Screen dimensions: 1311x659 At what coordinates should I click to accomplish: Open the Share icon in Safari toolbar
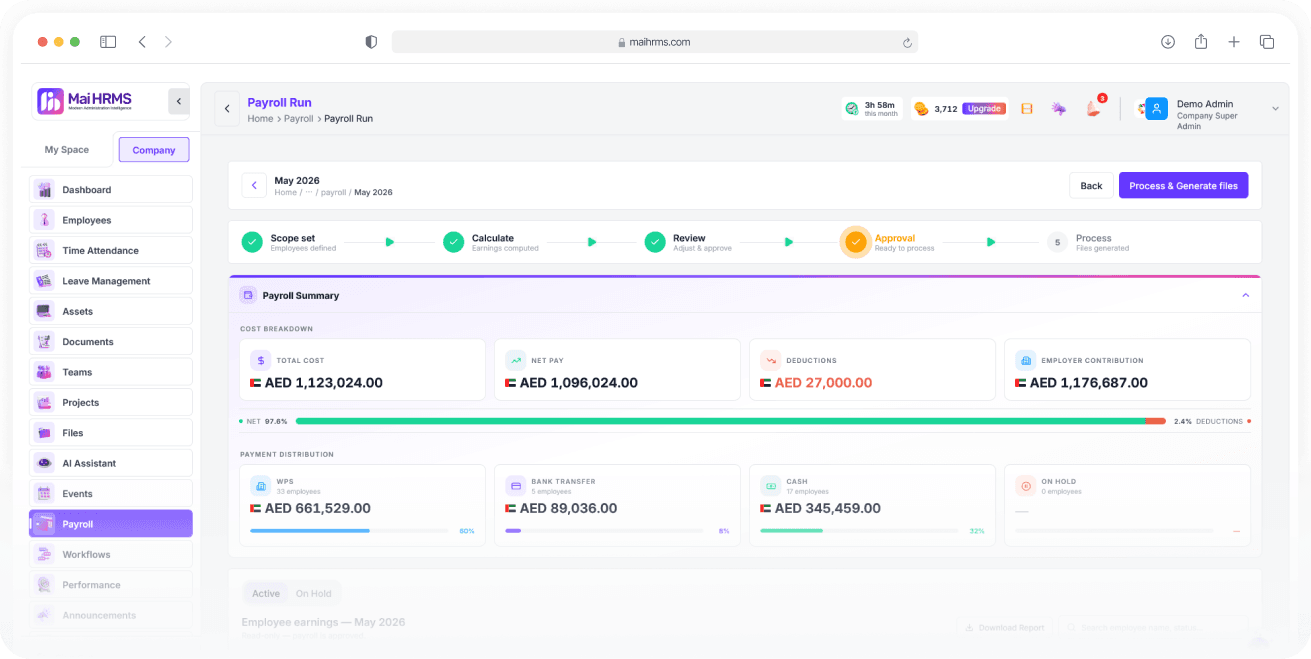click(1201, 42)
